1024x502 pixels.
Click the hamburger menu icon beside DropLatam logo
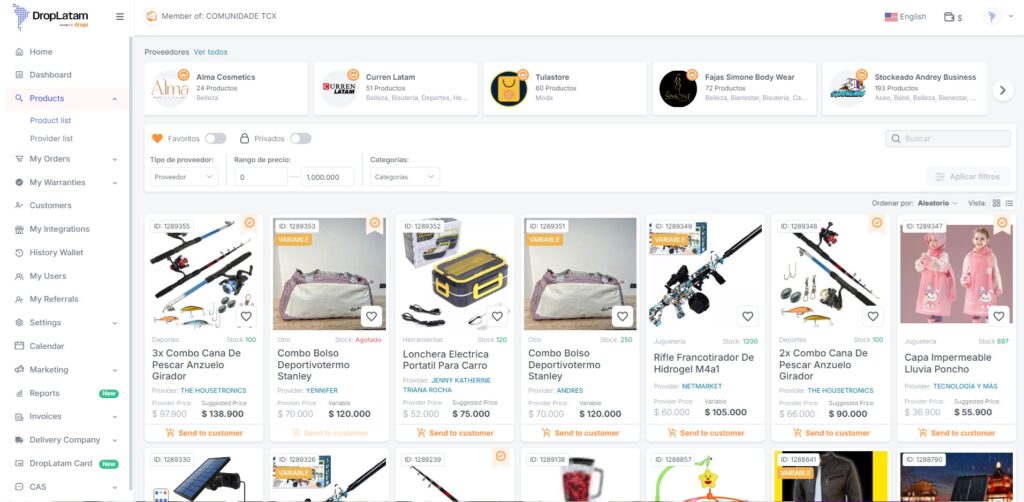(120, 16)
